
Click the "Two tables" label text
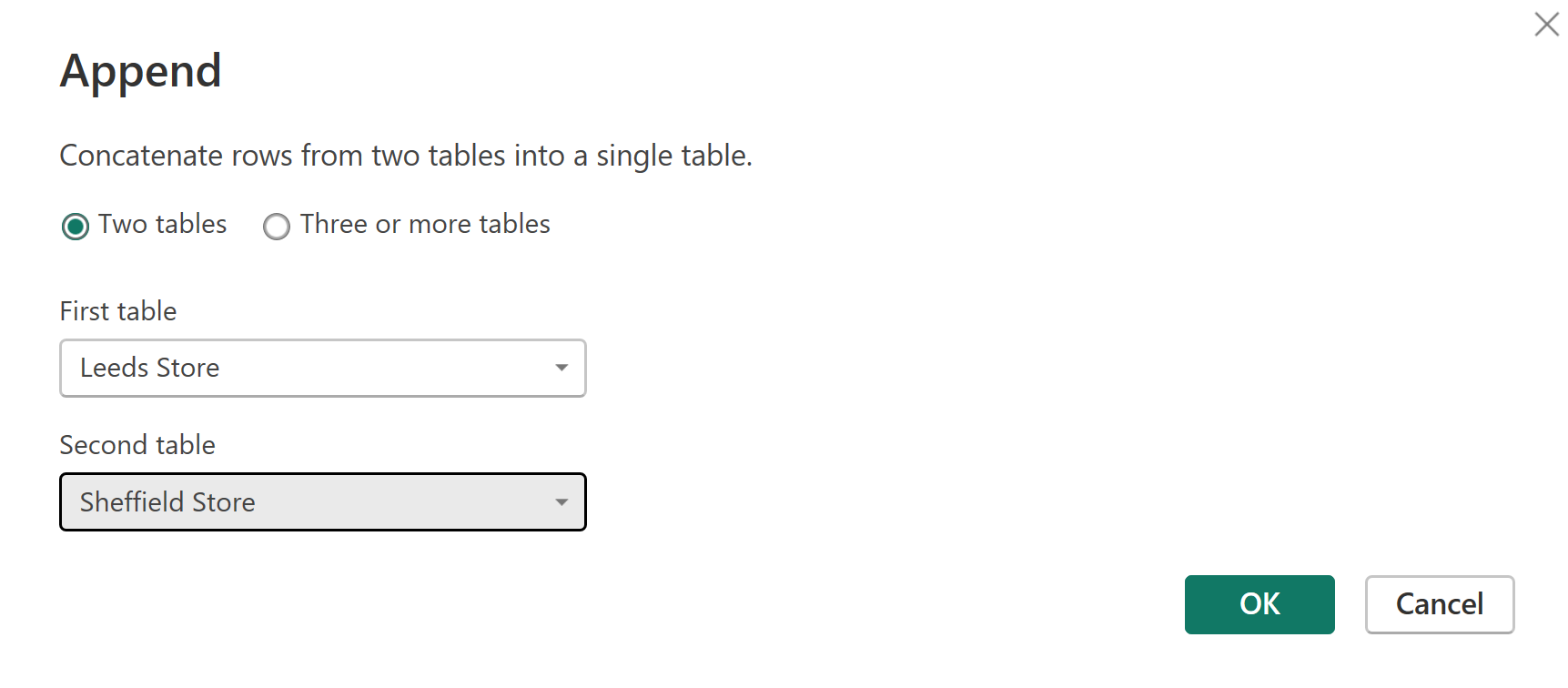pos(163,224)
